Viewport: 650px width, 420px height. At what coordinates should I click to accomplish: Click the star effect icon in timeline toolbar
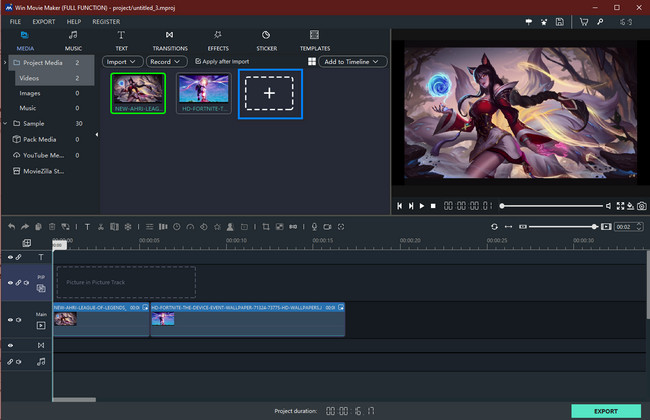coord(217,227)
